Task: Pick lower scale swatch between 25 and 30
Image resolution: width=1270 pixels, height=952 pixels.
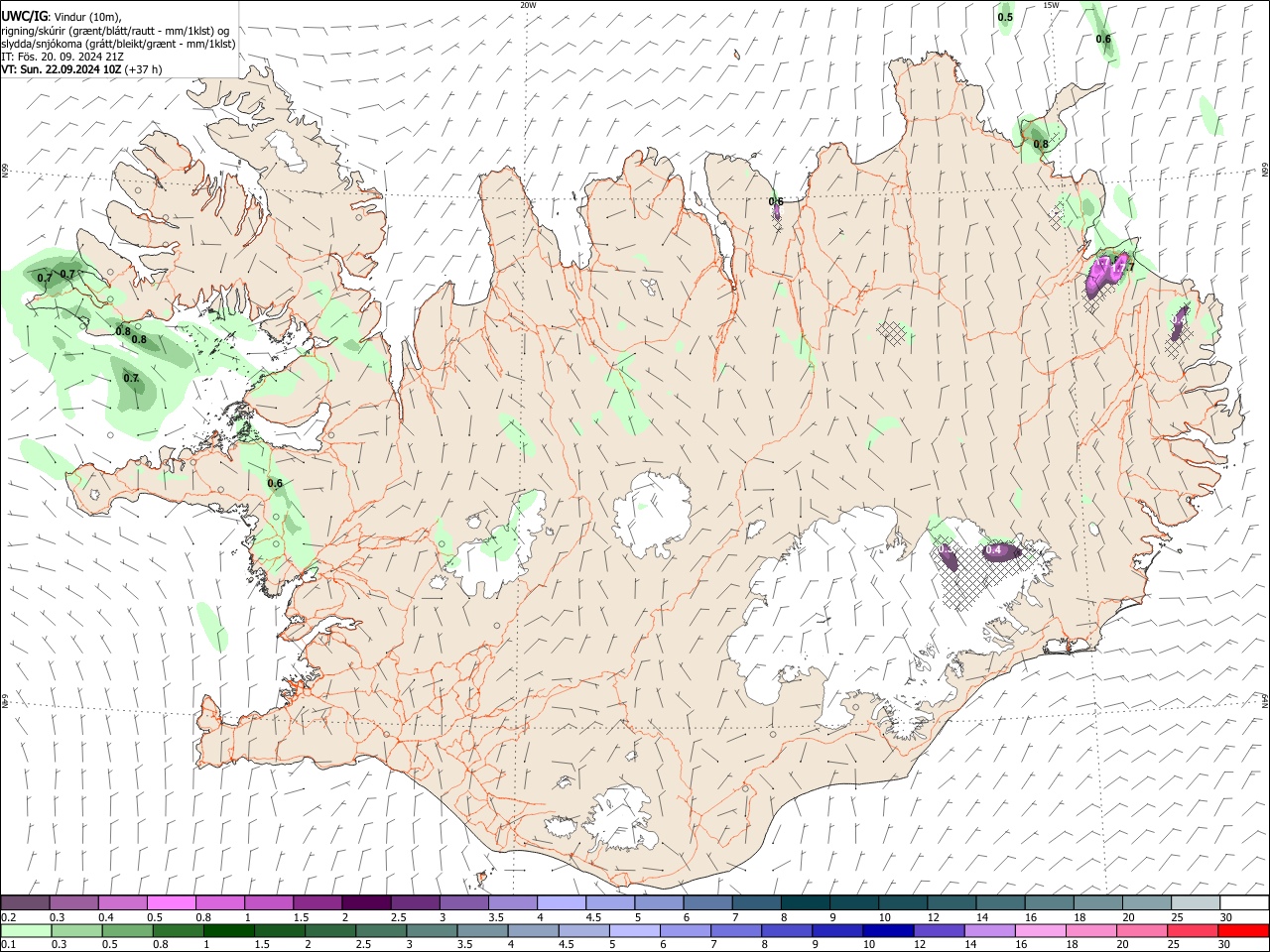Action: 1194,930
